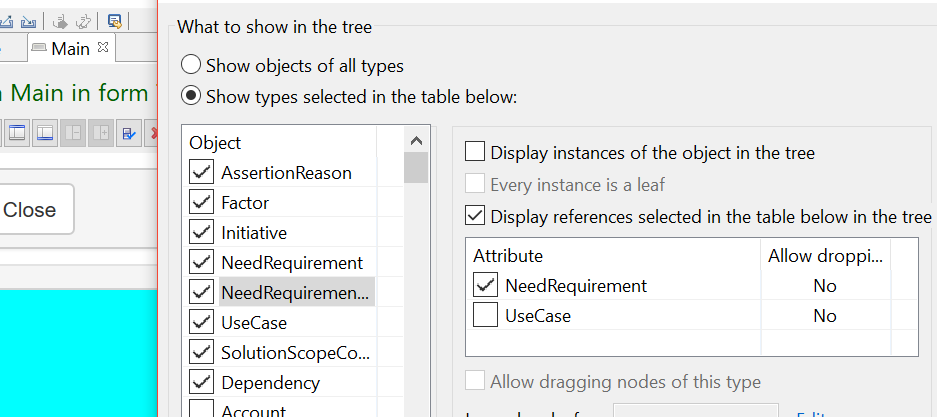Click the blue chat window icon in the top toolbar
Viewport: 937px width, 417px height.
(115, 22)
